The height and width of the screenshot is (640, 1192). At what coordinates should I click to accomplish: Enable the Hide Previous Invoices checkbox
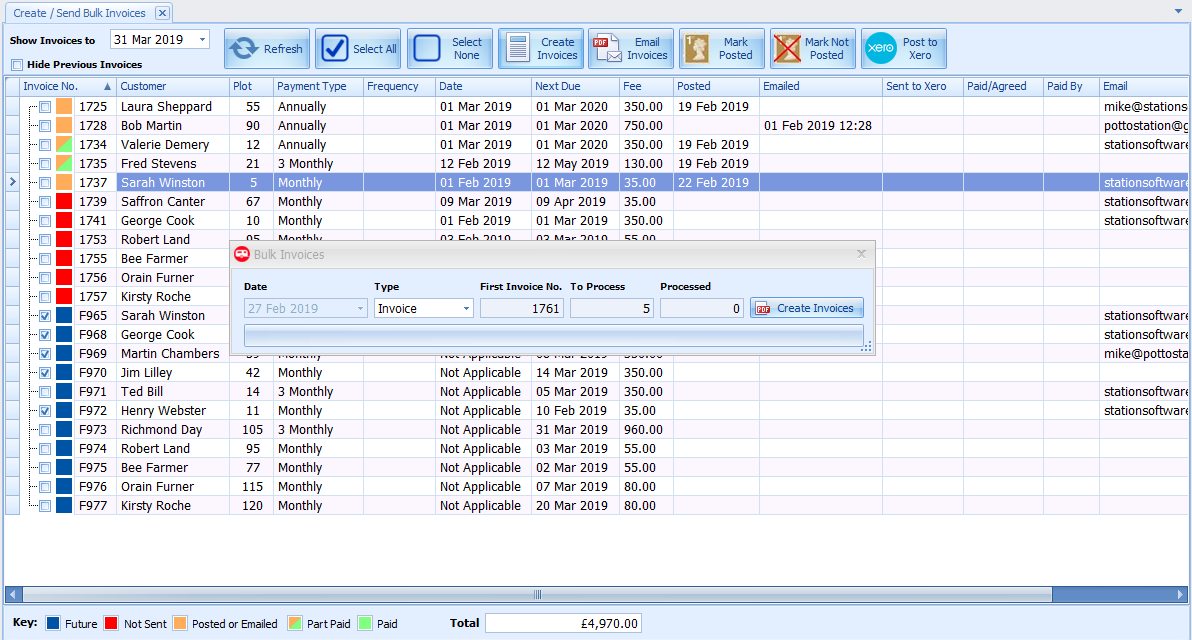pyautogui.click(x=17, y=65)
